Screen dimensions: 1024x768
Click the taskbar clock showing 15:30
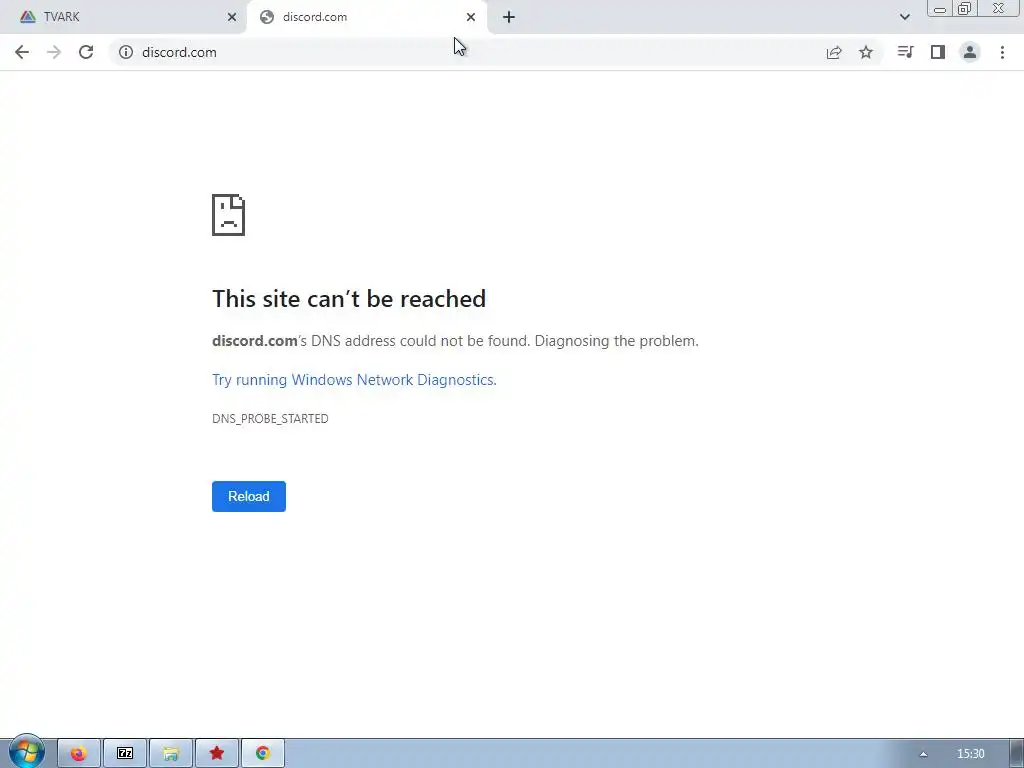click(x=970, y=754)
